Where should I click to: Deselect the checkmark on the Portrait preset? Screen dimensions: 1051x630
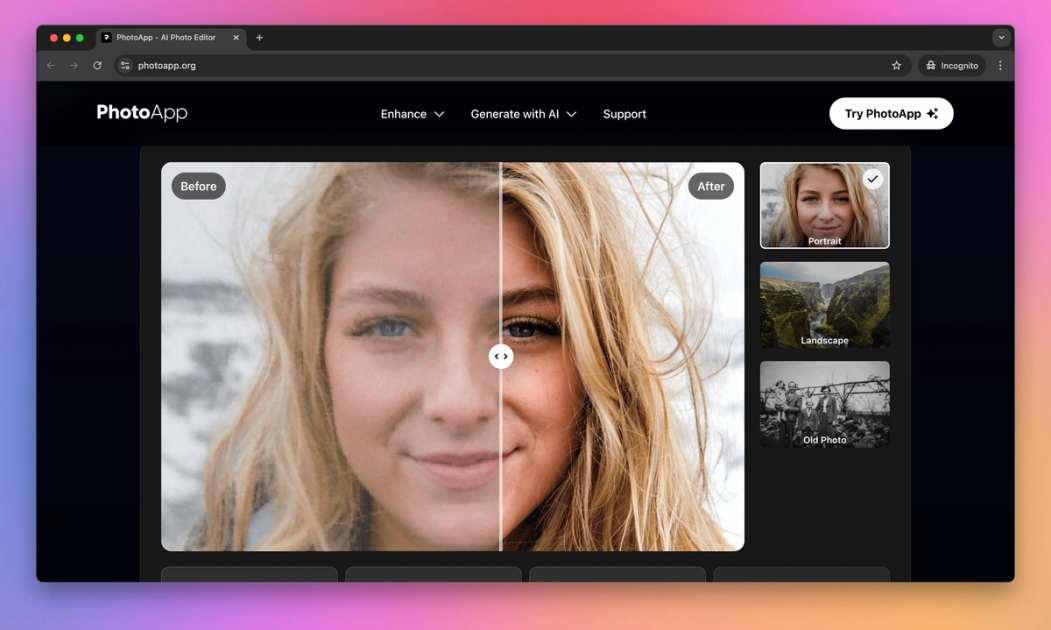pos(872,179)
